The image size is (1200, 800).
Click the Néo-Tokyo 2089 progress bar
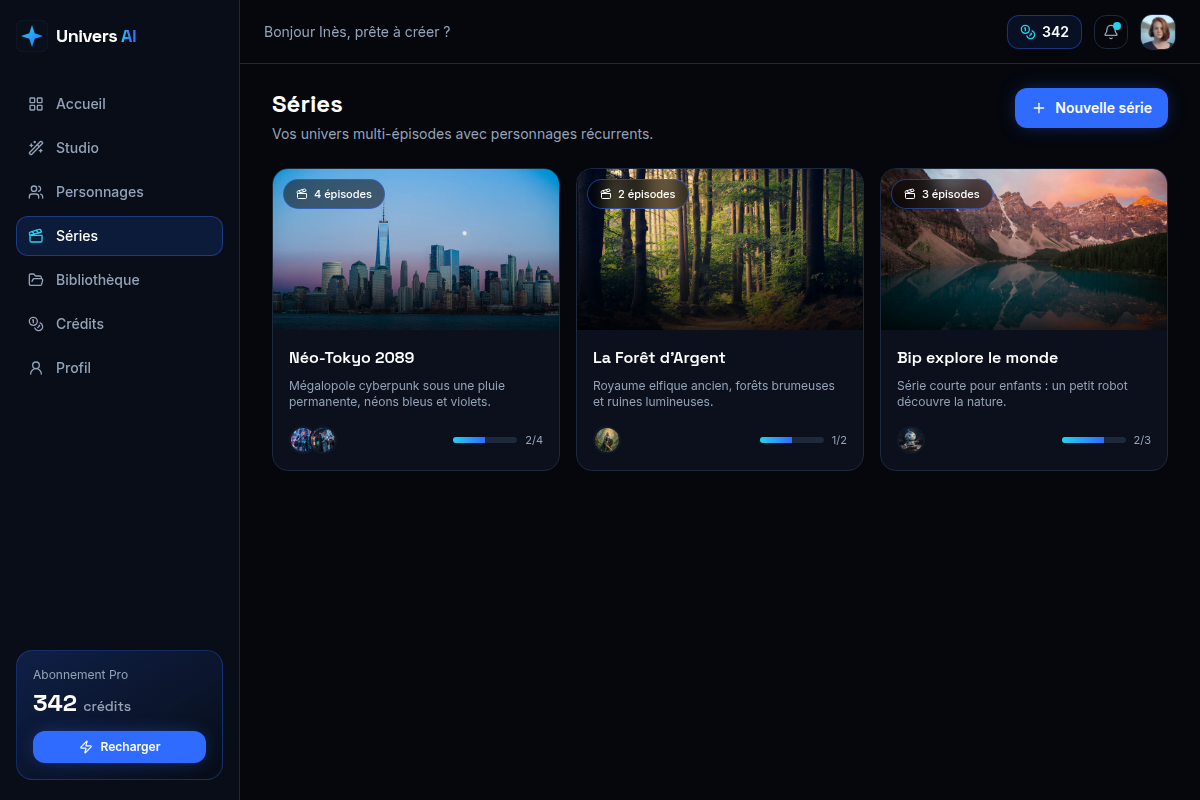coord(485,440)
